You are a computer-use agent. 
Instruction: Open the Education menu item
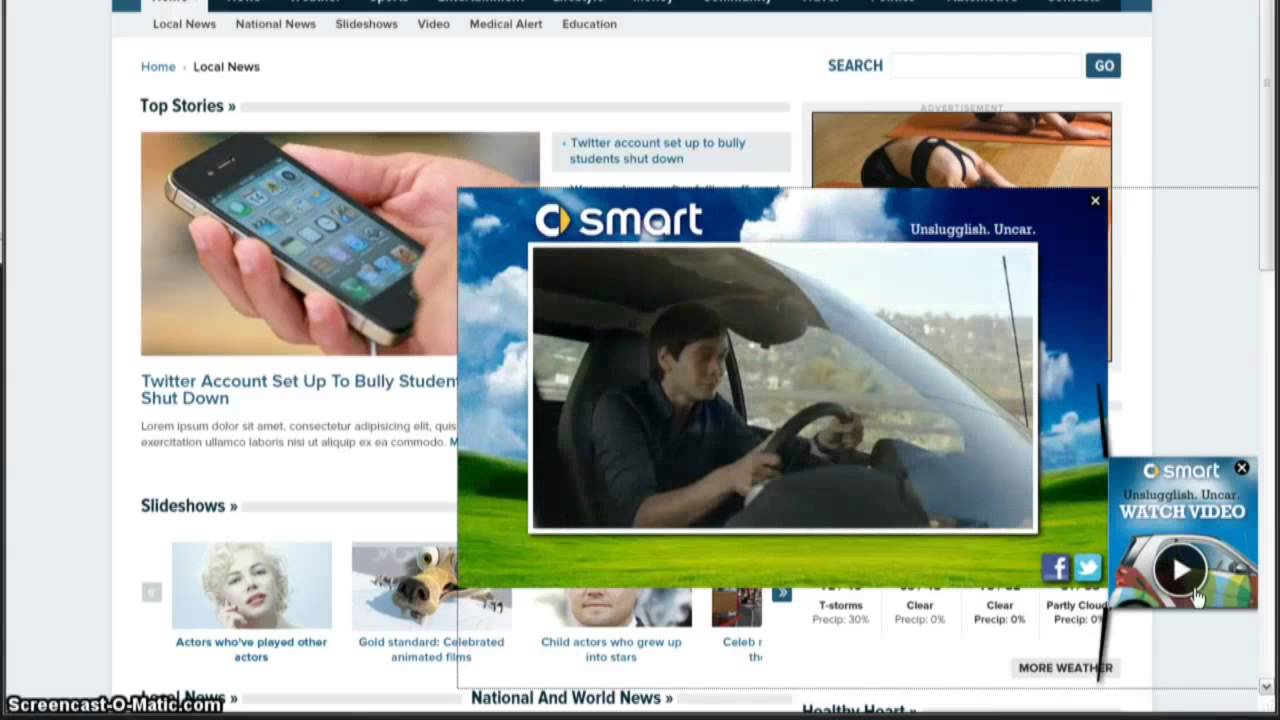click(589, 24)
